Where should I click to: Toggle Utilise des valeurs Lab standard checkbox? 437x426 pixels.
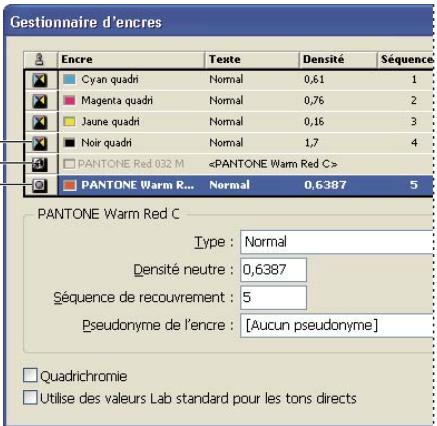pos(30,397)
